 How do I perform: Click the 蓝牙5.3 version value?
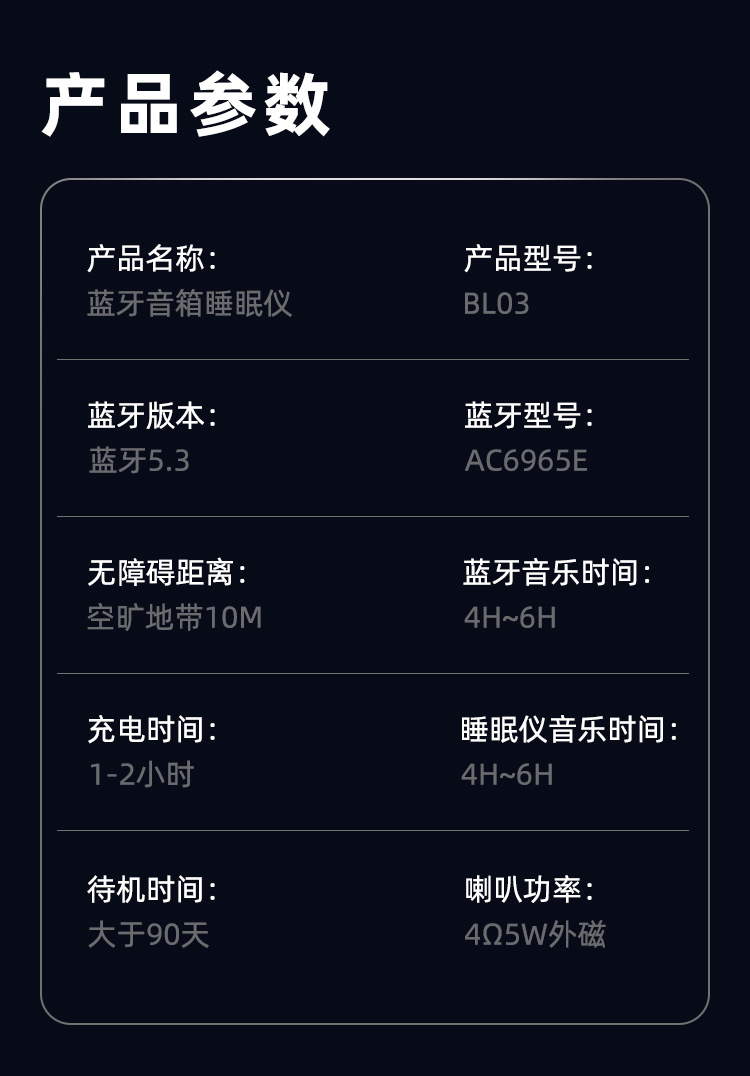click(x=139, y=460)
